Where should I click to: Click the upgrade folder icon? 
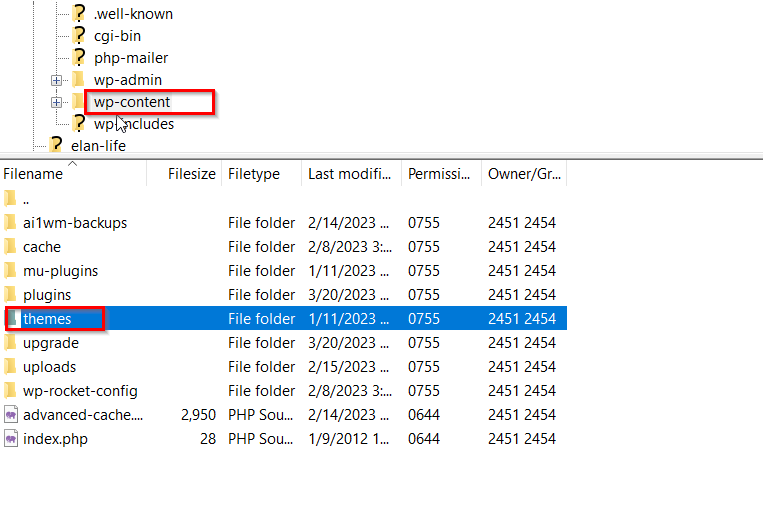point(10,343)
